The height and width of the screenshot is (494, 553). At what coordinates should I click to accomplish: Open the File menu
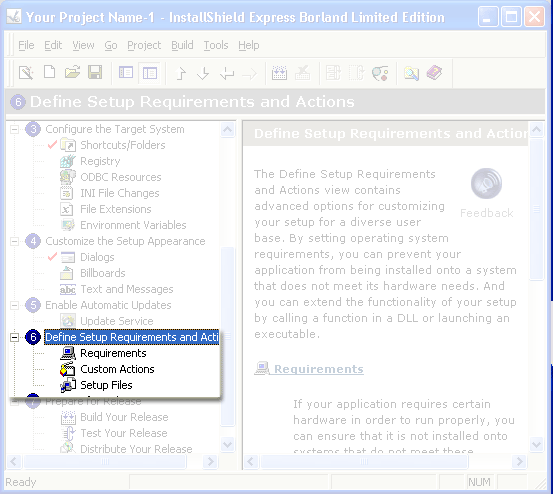click(x=26, y=45)
